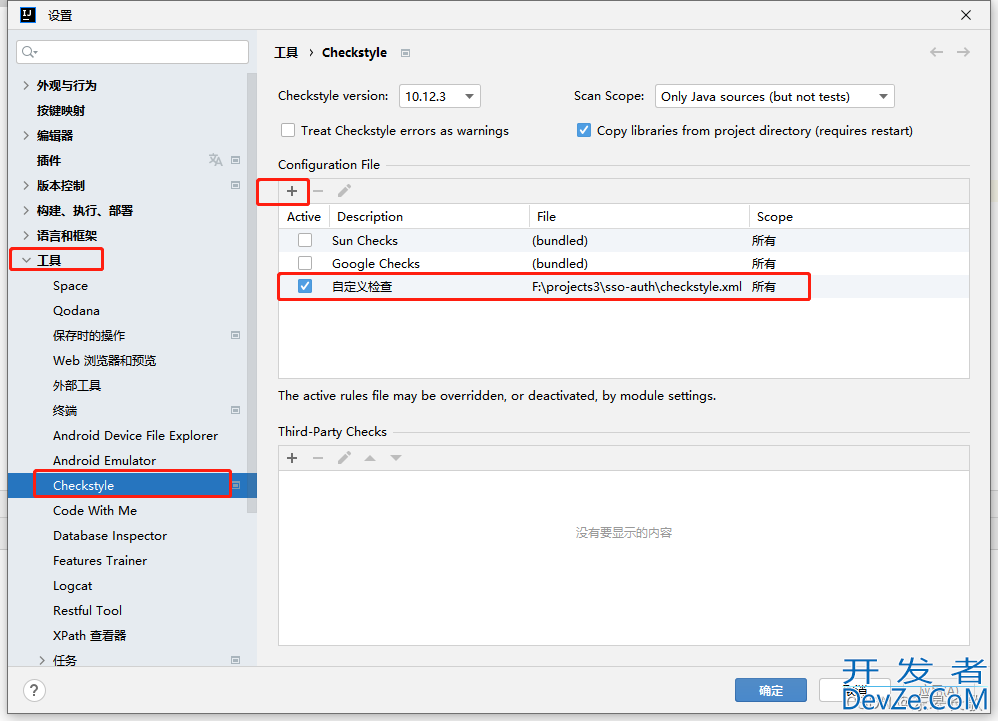The height and width of the screenshot is (721, 998).
Task: Activate the Google Checks configuration checkbox
Action: (x=305, y=264)
